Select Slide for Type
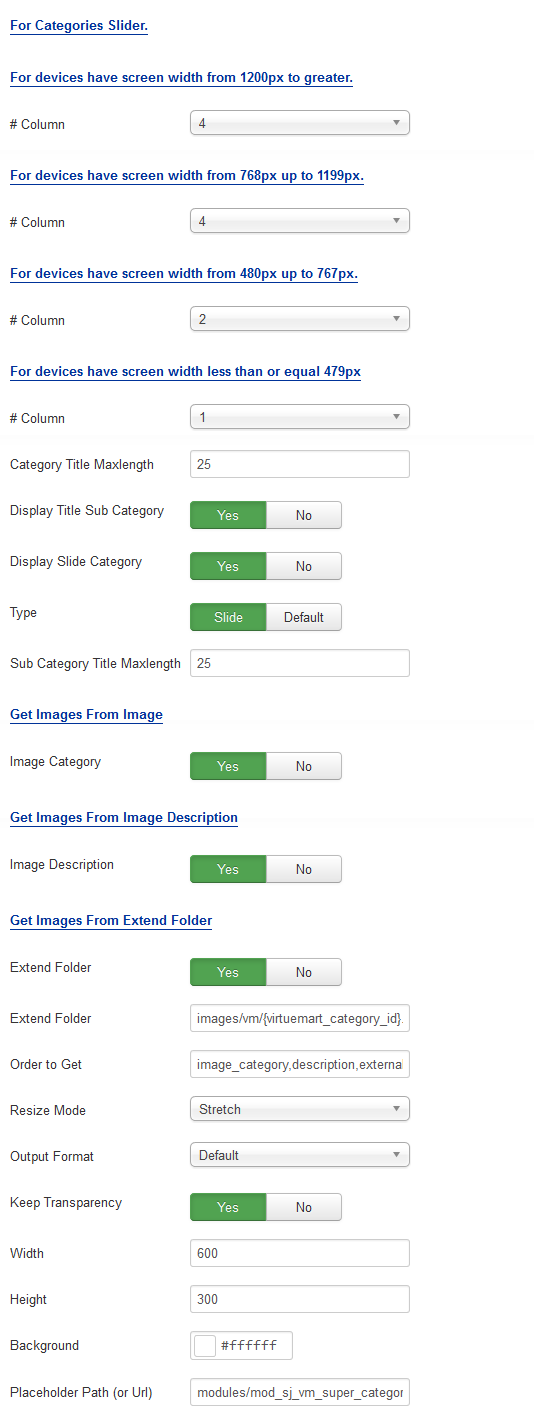 (228, 617)
